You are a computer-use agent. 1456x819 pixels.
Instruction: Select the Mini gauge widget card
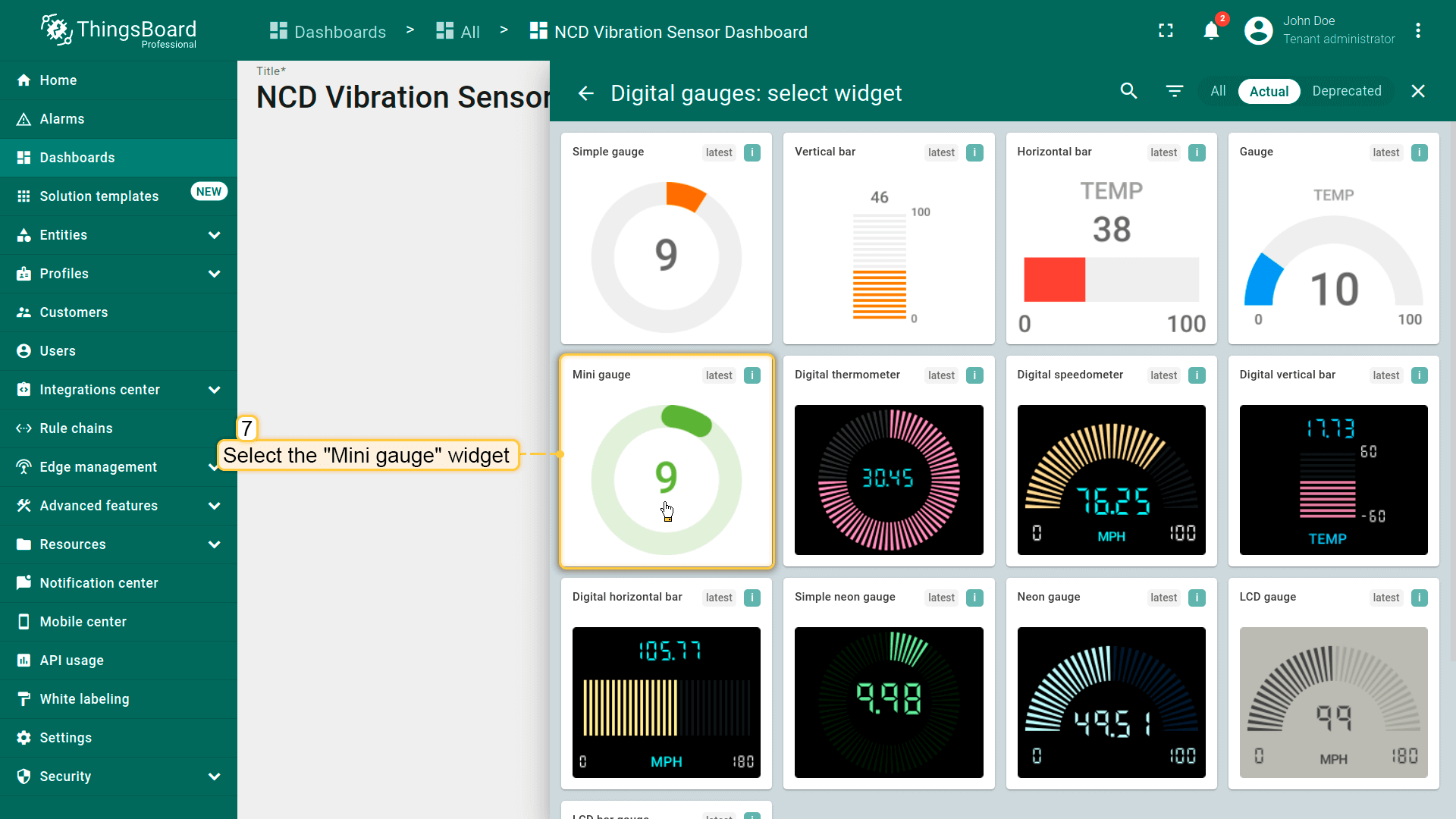pos(666,461)
